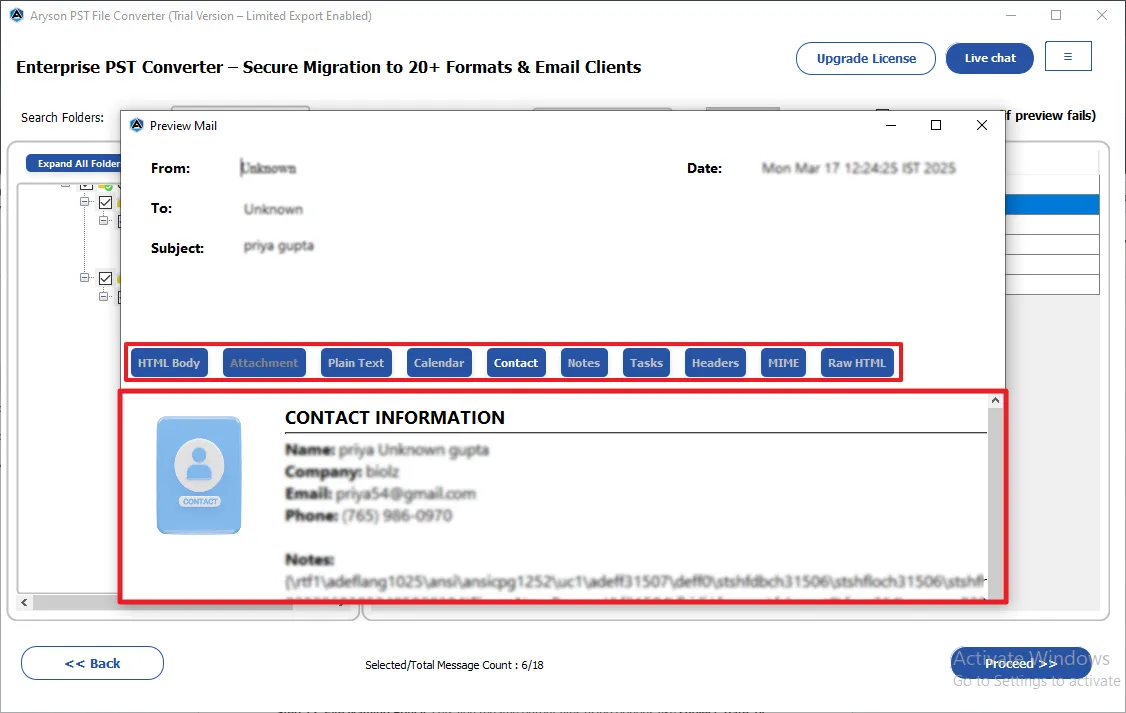The width and height of the screenshot is (1126, 713).
Task: Click the Proceed >> button
Action: tap(1020, 663)
